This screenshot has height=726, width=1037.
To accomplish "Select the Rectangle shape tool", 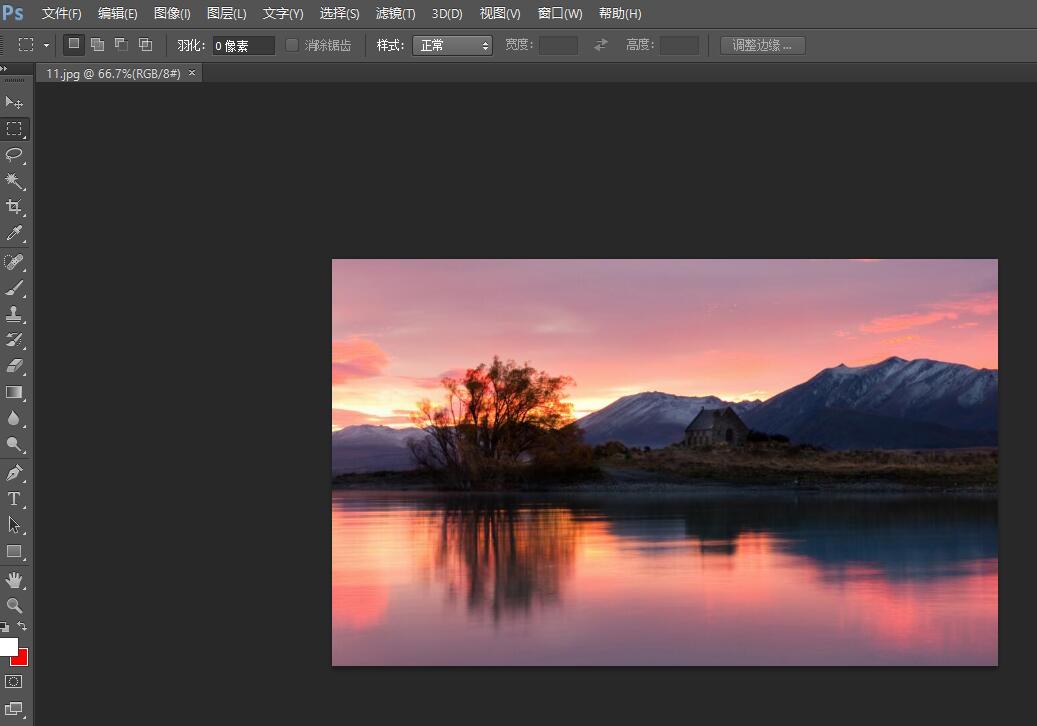I will point(14,551).
